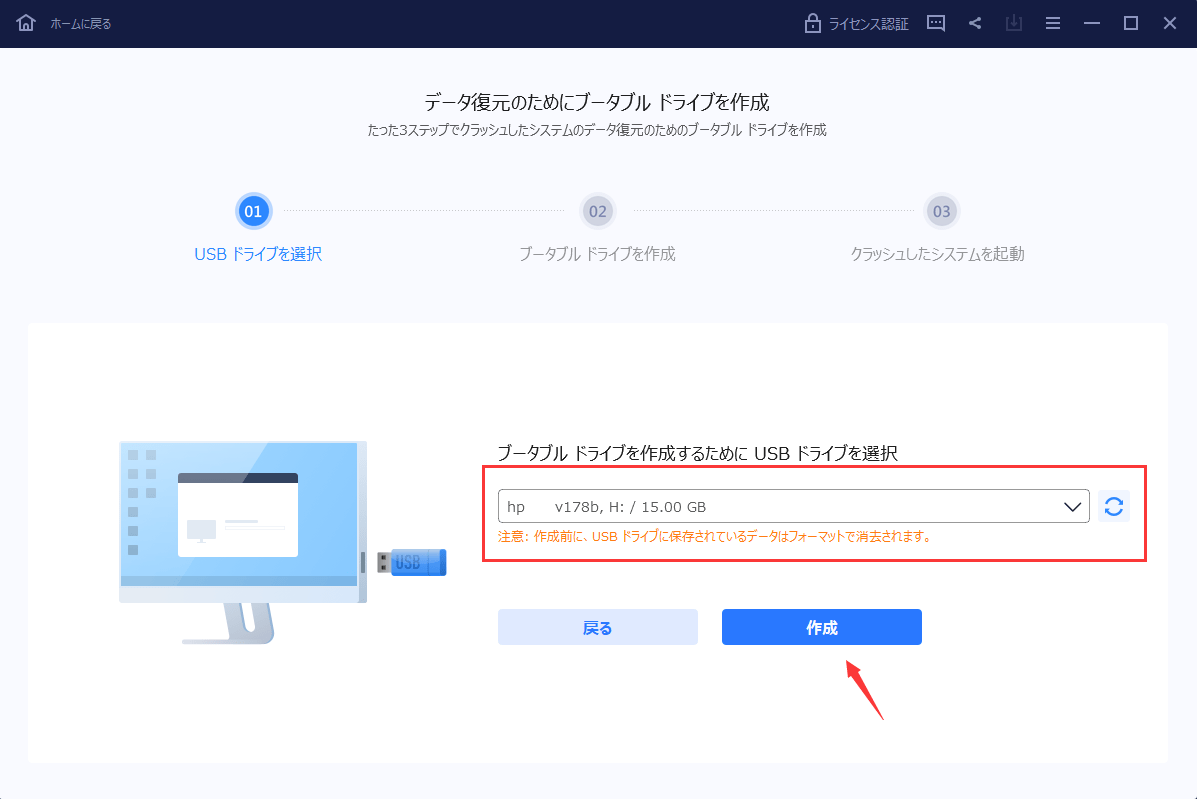Screen dimensions: 1197x799
Task: Refresh the USB drive list
Action: [1114, 506]
